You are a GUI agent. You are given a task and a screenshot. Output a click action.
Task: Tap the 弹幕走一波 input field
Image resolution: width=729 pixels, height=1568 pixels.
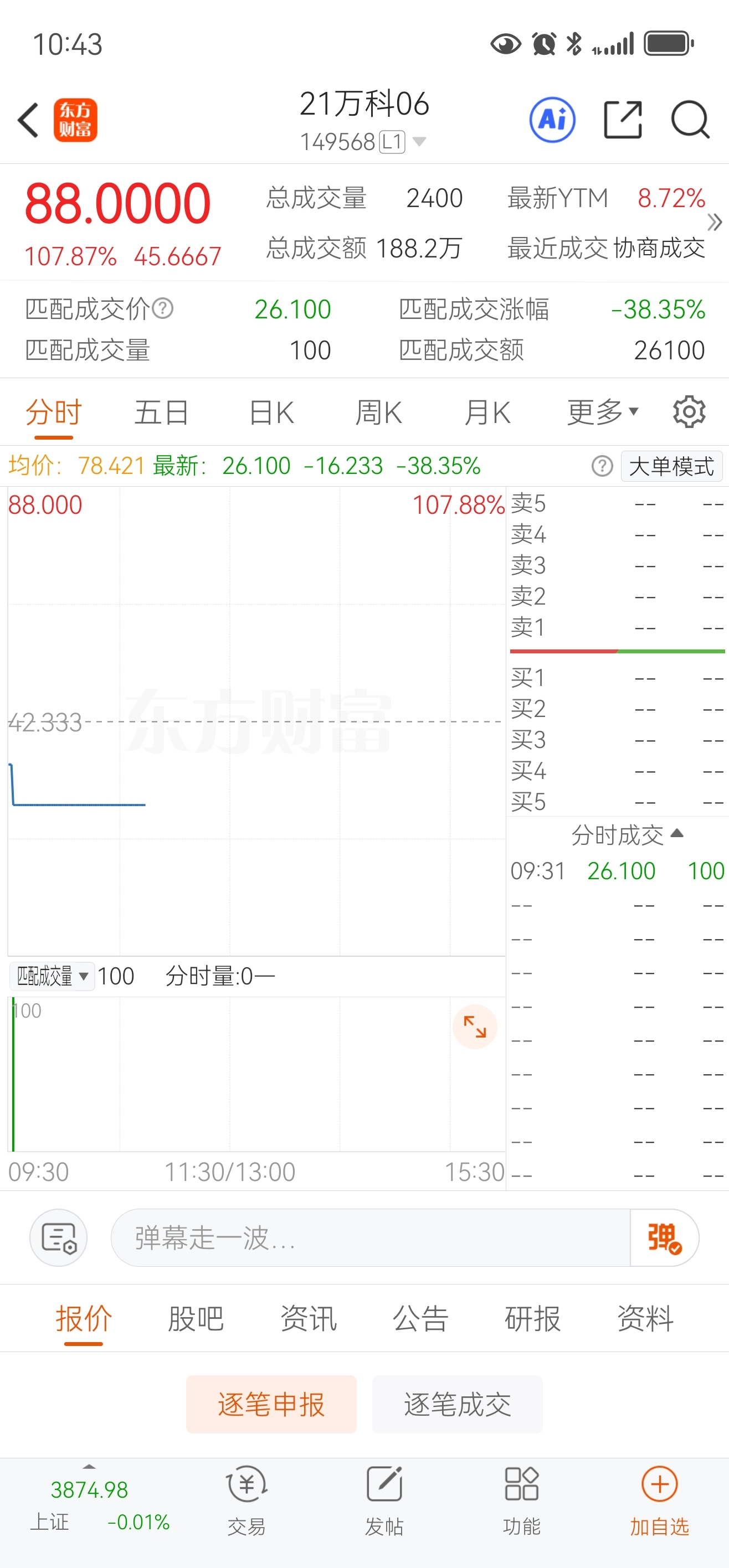click(x=370, y=1237)
